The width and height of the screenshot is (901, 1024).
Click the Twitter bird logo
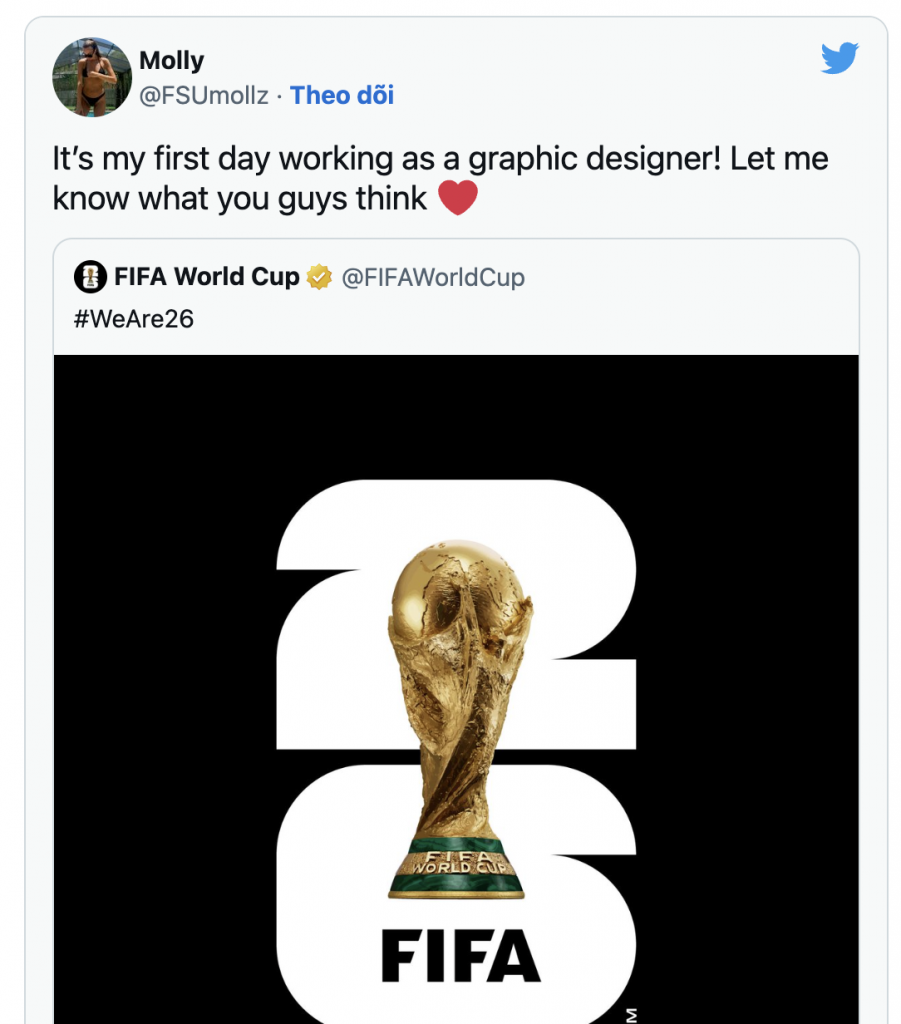[x=839, y=59]
